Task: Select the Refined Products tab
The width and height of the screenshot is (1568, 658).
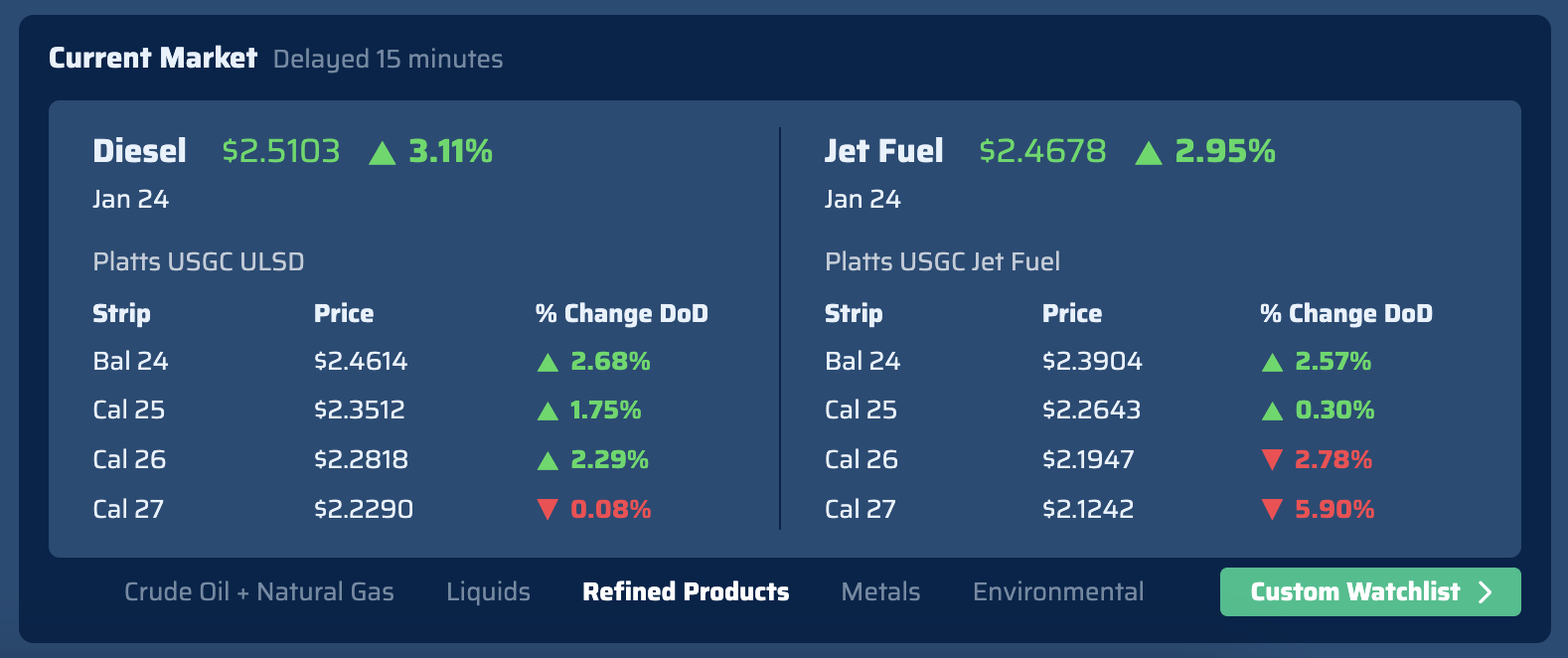Action: click(685, 591)
